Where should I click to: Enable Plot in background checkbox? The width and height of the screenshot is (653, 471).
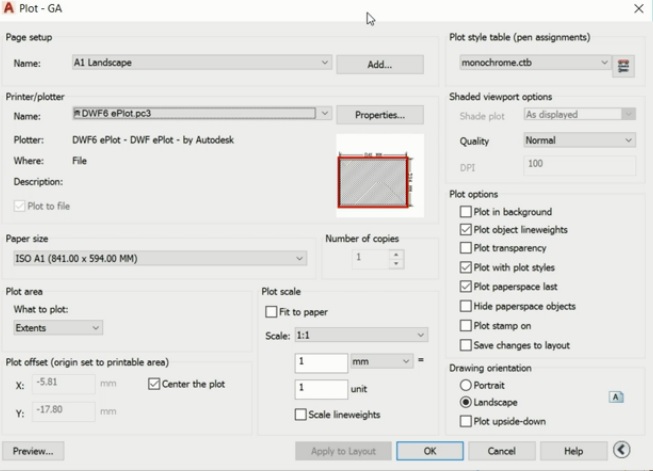point(466,212)
